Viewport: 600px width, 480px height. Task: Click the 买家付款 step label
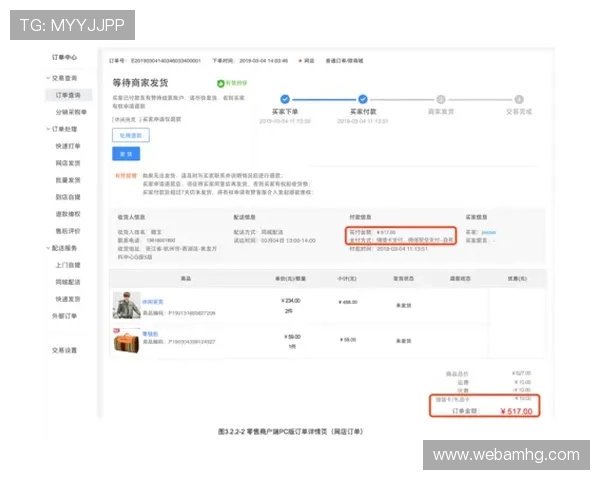tap(363, 112)
